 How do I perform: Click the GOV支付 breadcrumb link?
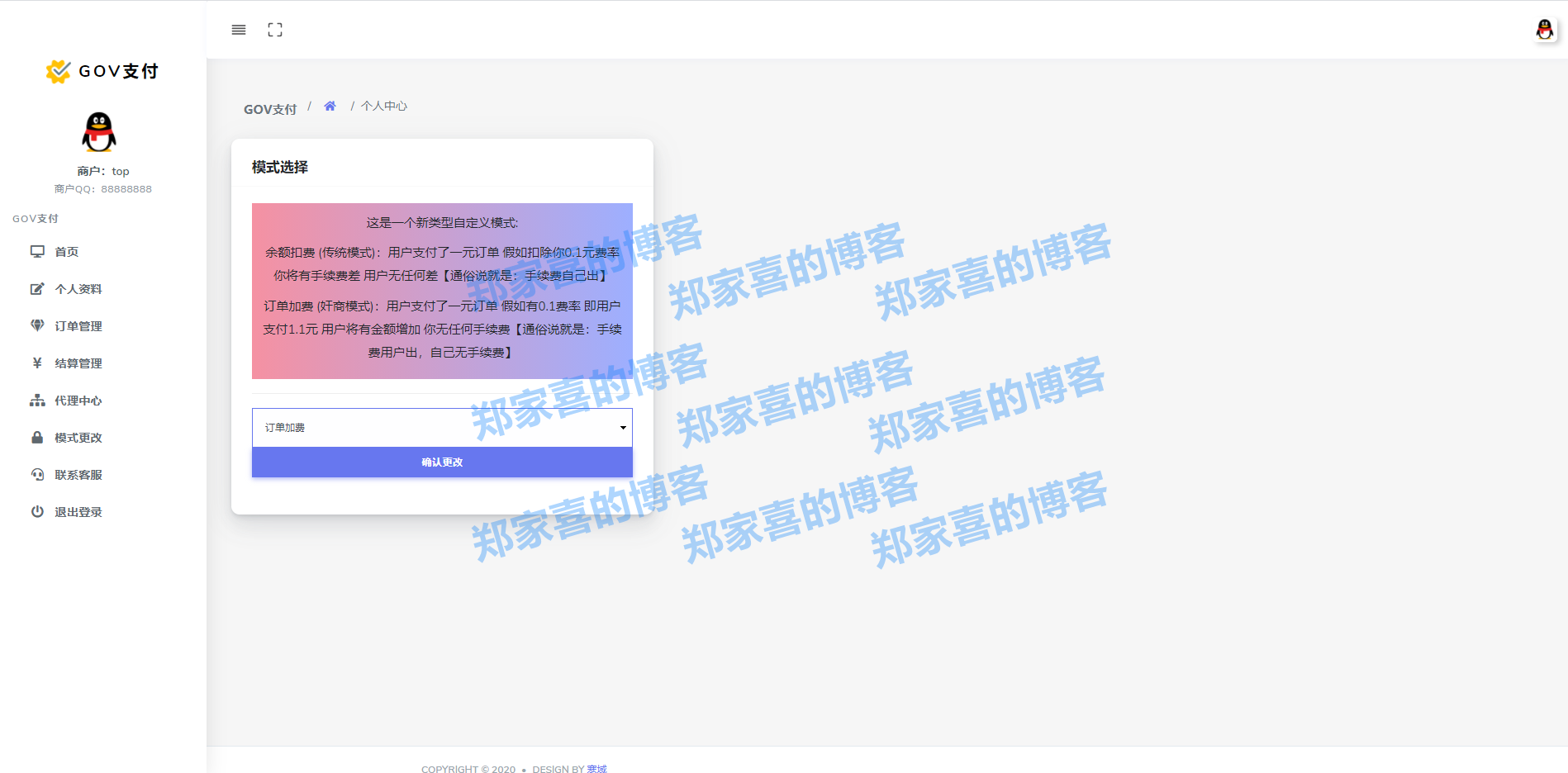point(270,109)
